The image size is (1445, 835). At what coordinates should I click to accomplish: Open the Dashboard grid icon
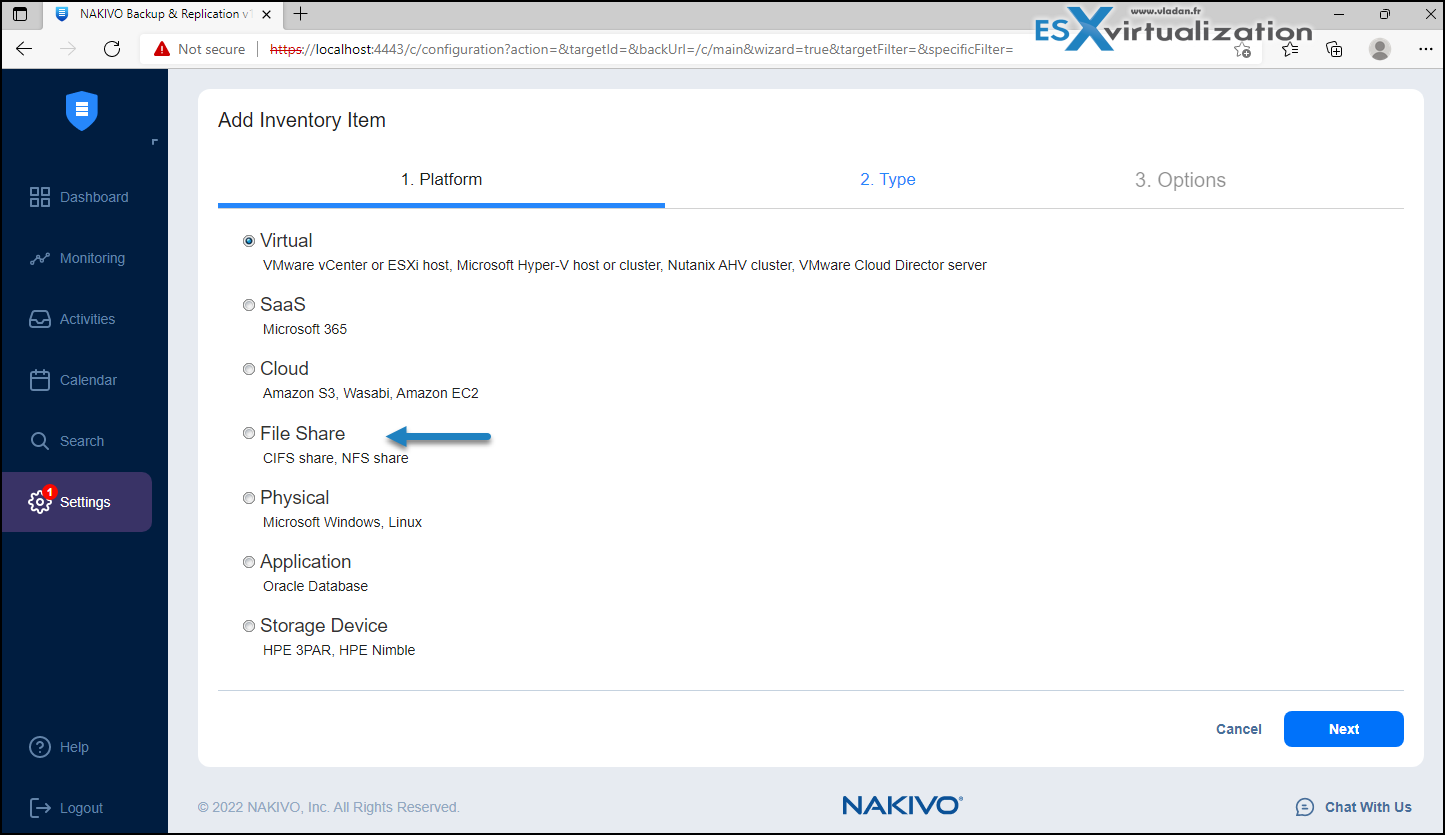pyautogui.click(x=40, y=197)
